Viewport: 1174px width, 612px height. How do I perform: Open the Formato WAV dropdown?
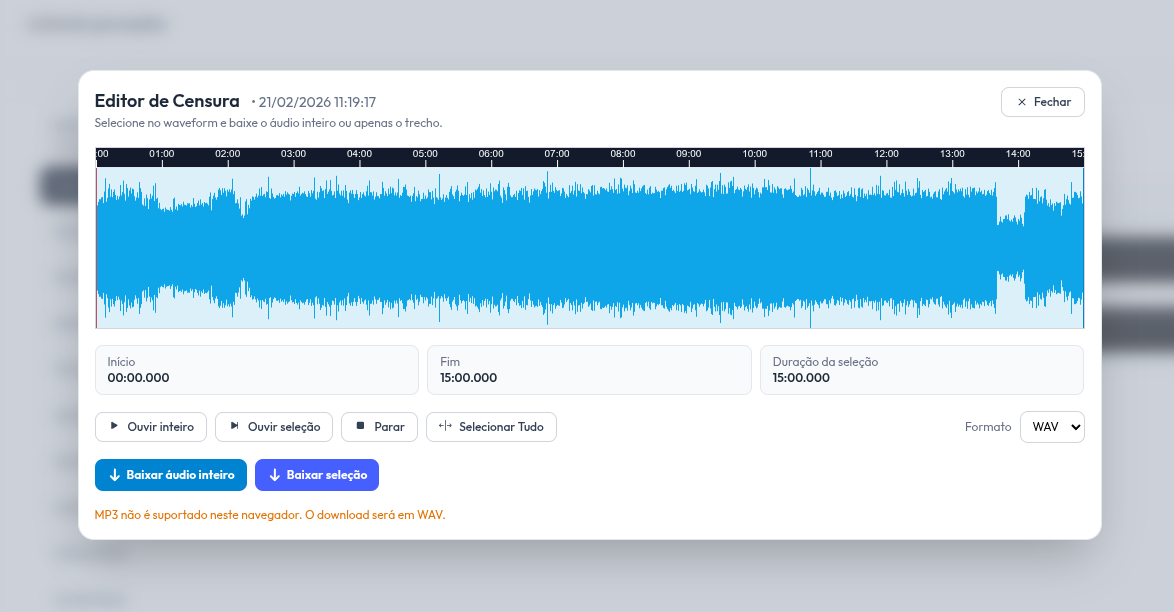(1052, 427)
